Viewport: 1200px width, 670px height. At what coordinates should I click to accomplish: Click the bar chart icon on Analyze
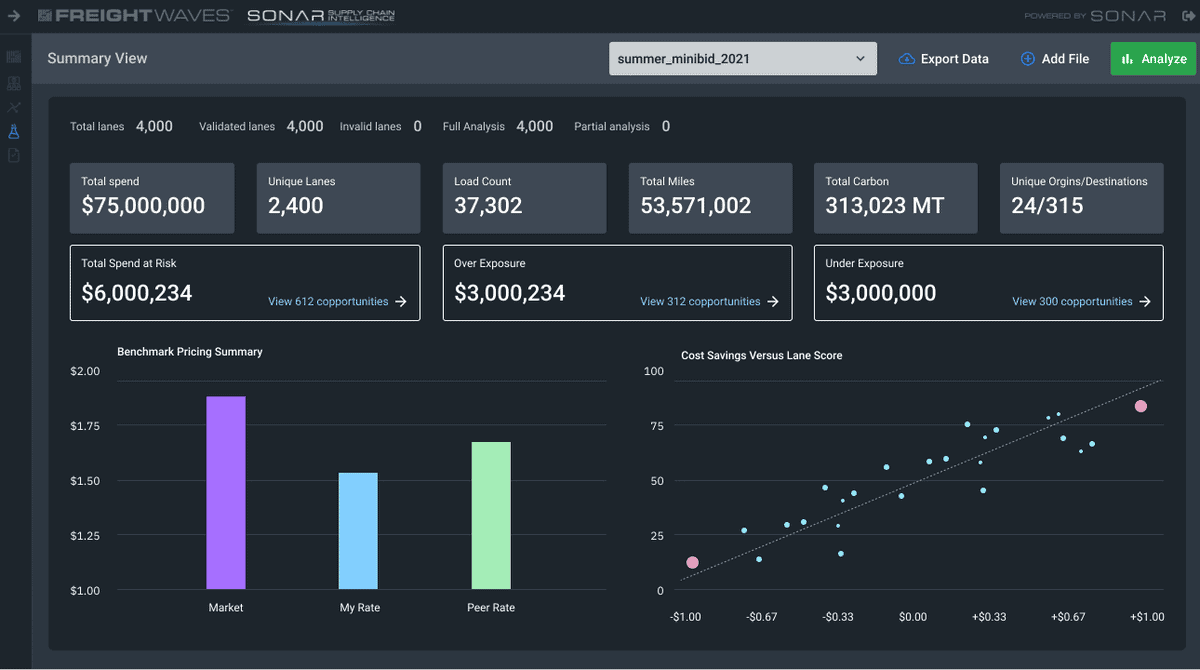(1127, 59)
